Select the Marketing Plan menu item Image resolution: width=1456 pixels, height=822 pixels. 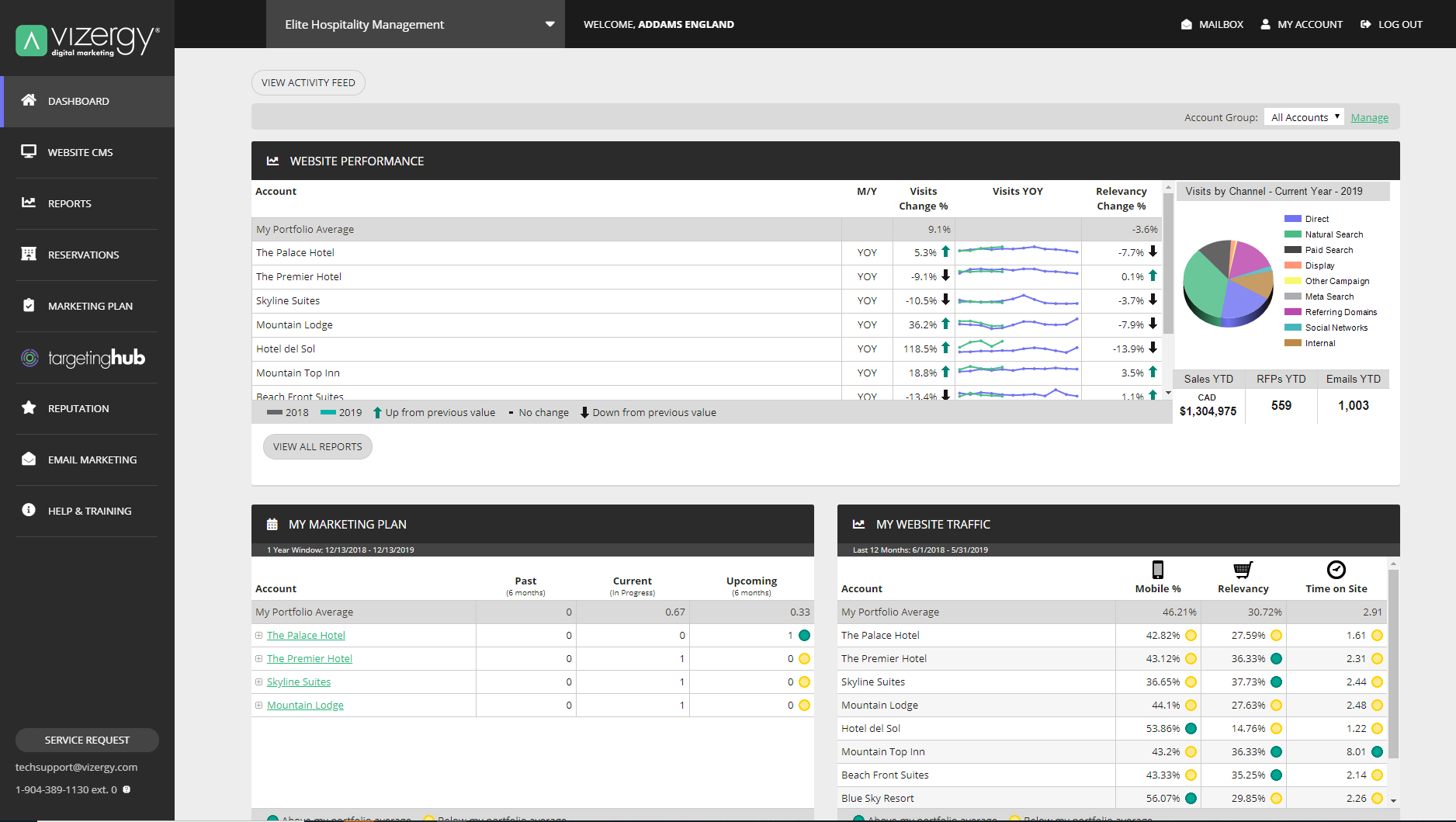pos(87,306)
